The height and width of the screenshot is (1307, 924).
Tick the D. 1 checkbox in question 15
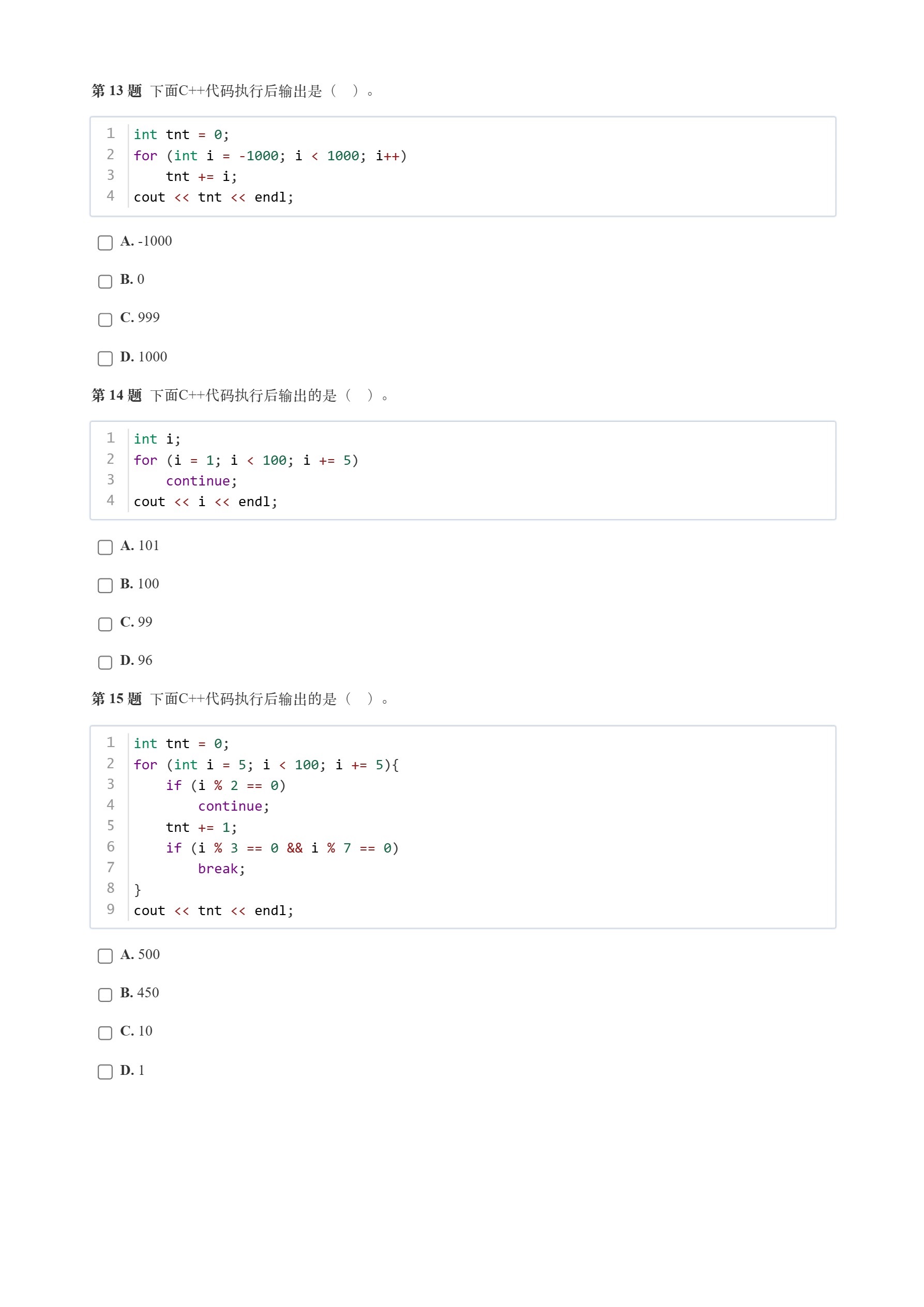(105, 1072)
